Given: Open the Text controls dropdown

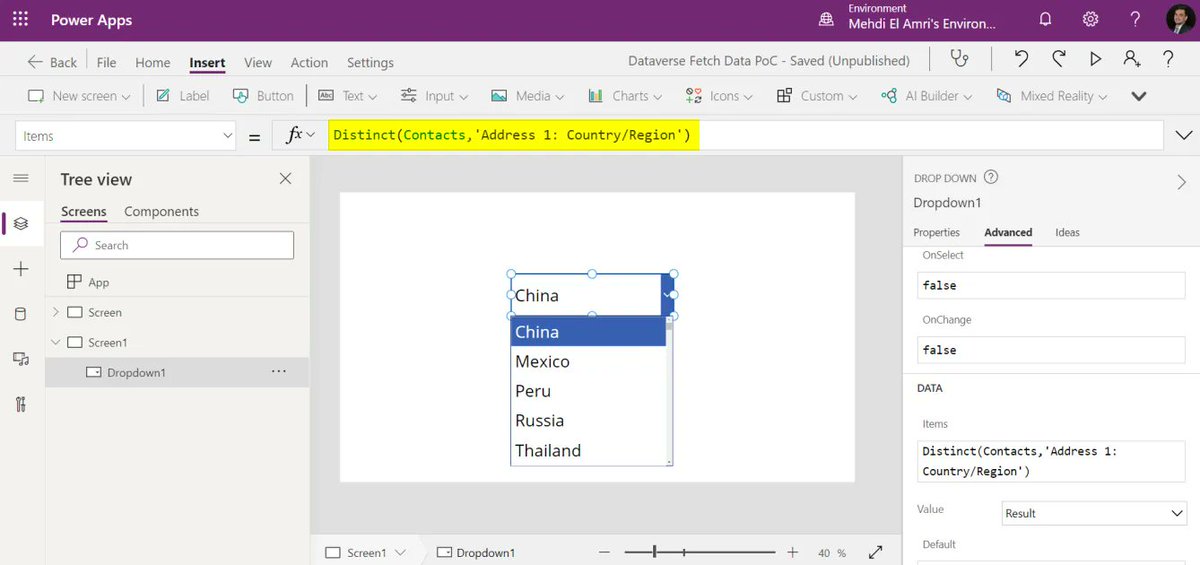Looking at the screenshot, I should pos(347,96).
